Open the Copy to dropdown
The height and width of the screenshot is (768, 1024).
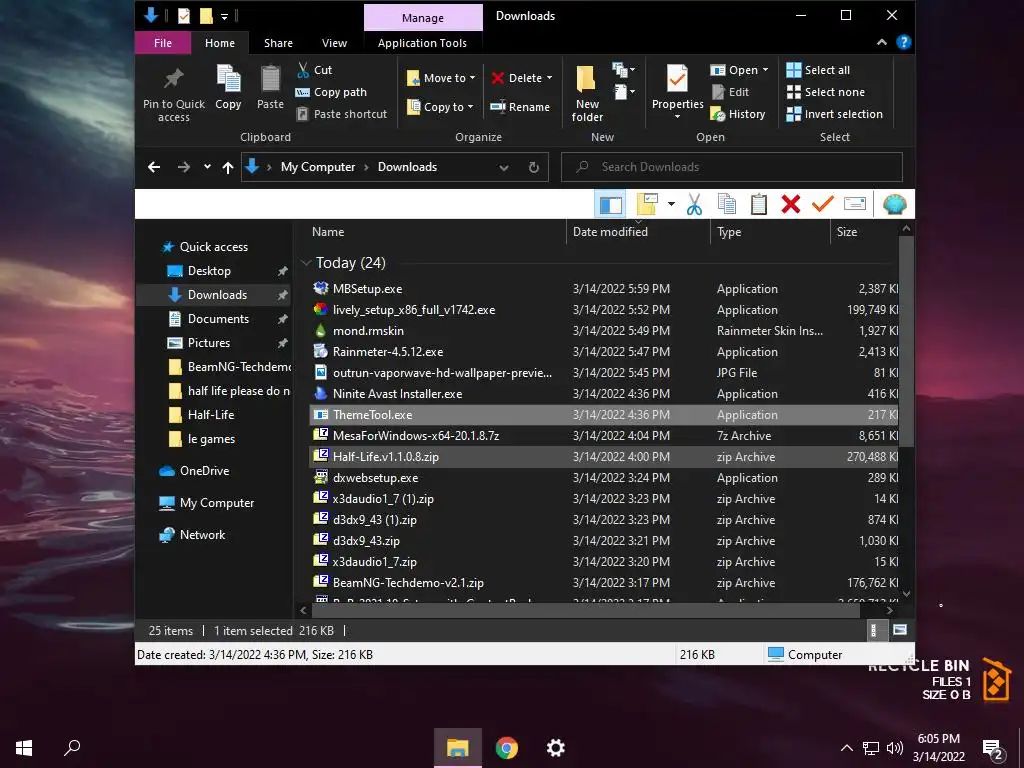pos(440,107)
